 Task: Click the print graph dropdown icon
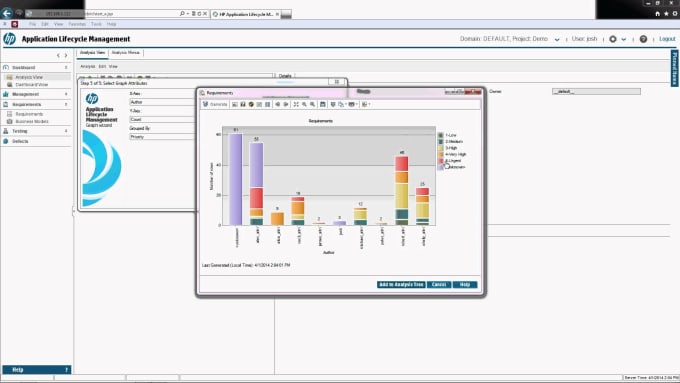[353, 105]
